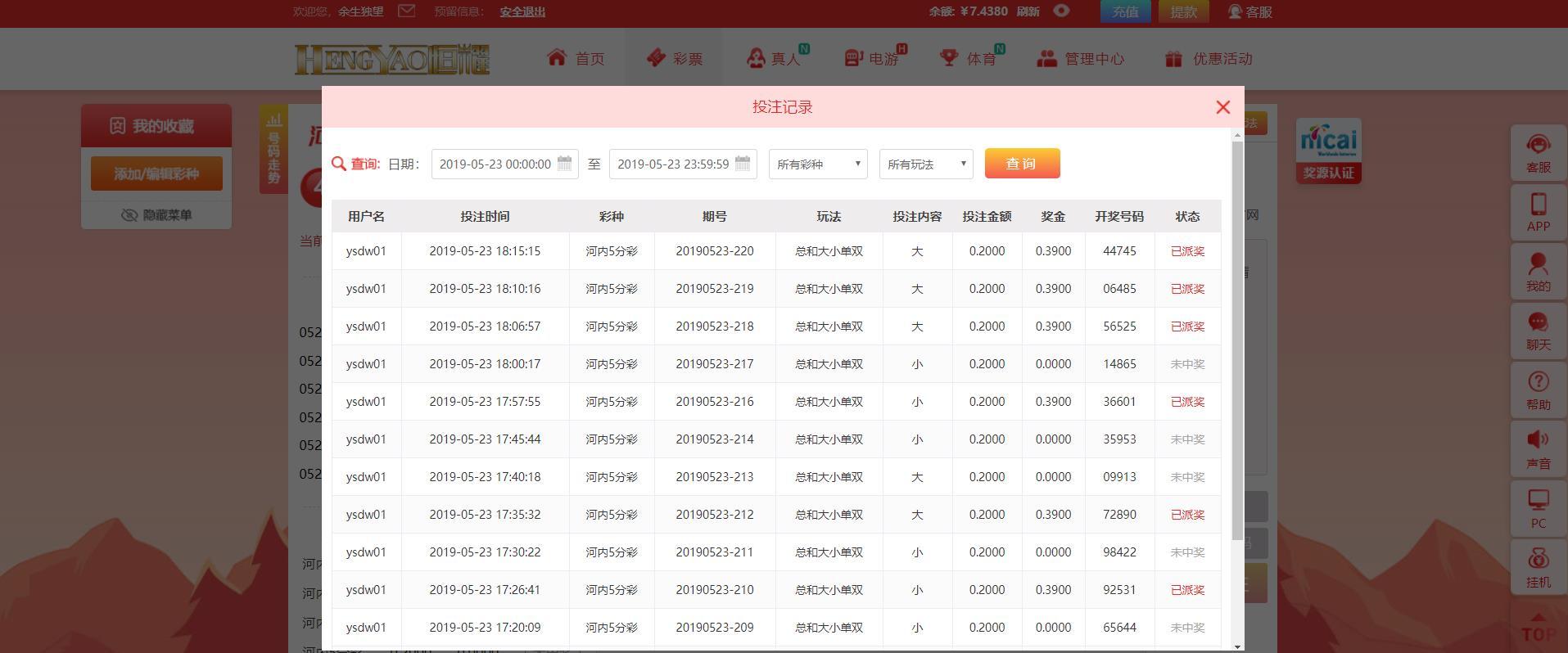Click the mcai 奖源认证 badge

point(1329,151)
